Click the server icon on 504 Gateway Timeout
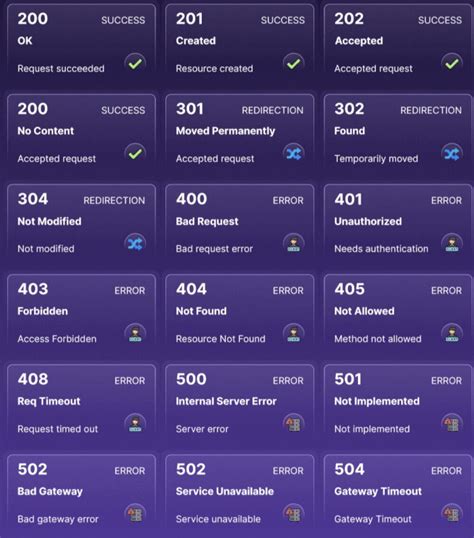Screen dimensions: 474x538 452,514
